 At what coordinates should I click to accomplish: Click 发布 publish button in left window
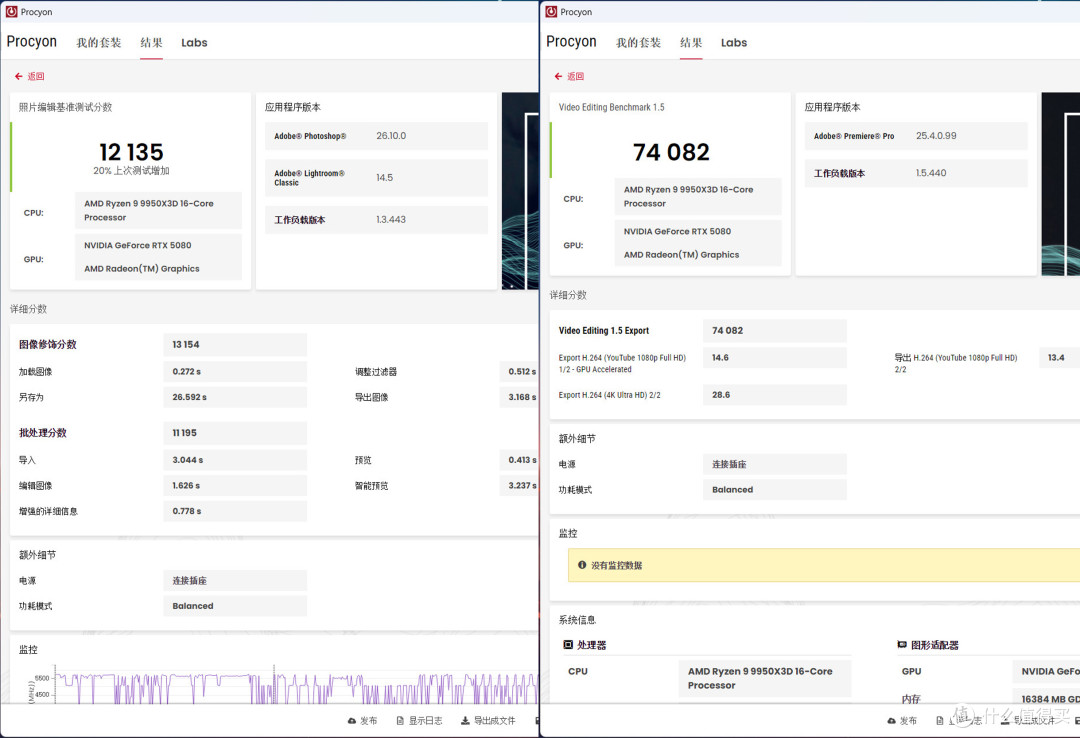pyautogui.click(x=362, y=720)
